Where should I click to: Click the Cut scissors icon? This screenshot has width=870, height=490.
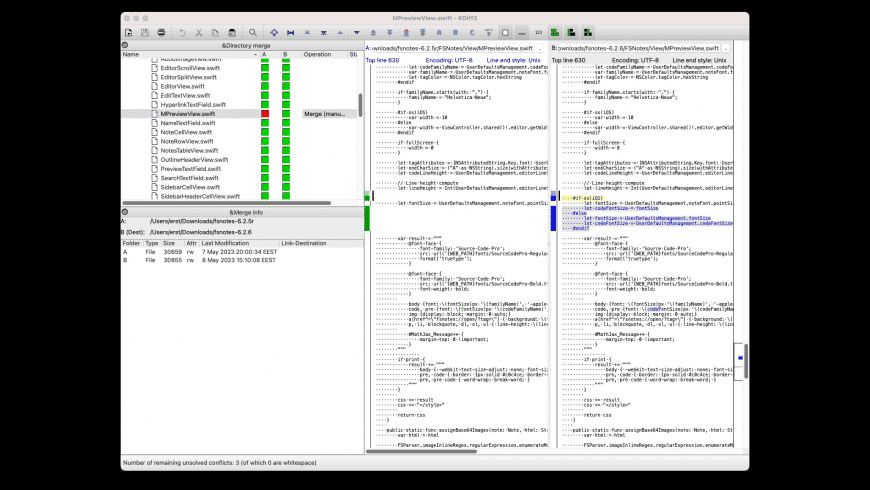click(199, 33)
